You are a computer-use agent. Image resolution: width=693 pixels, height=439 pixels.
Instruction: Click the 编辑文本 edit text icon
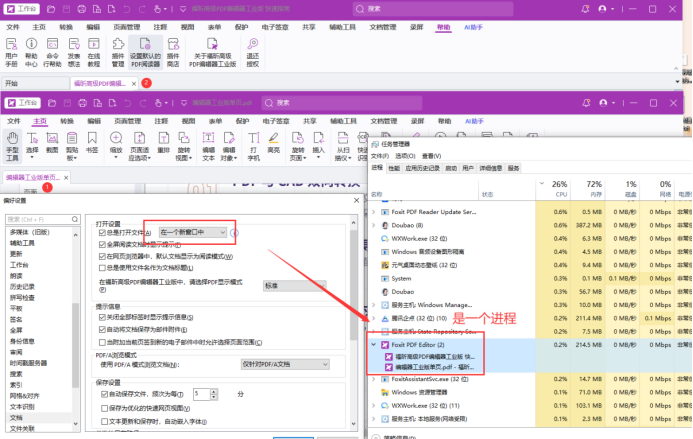[x=208, y=145]
